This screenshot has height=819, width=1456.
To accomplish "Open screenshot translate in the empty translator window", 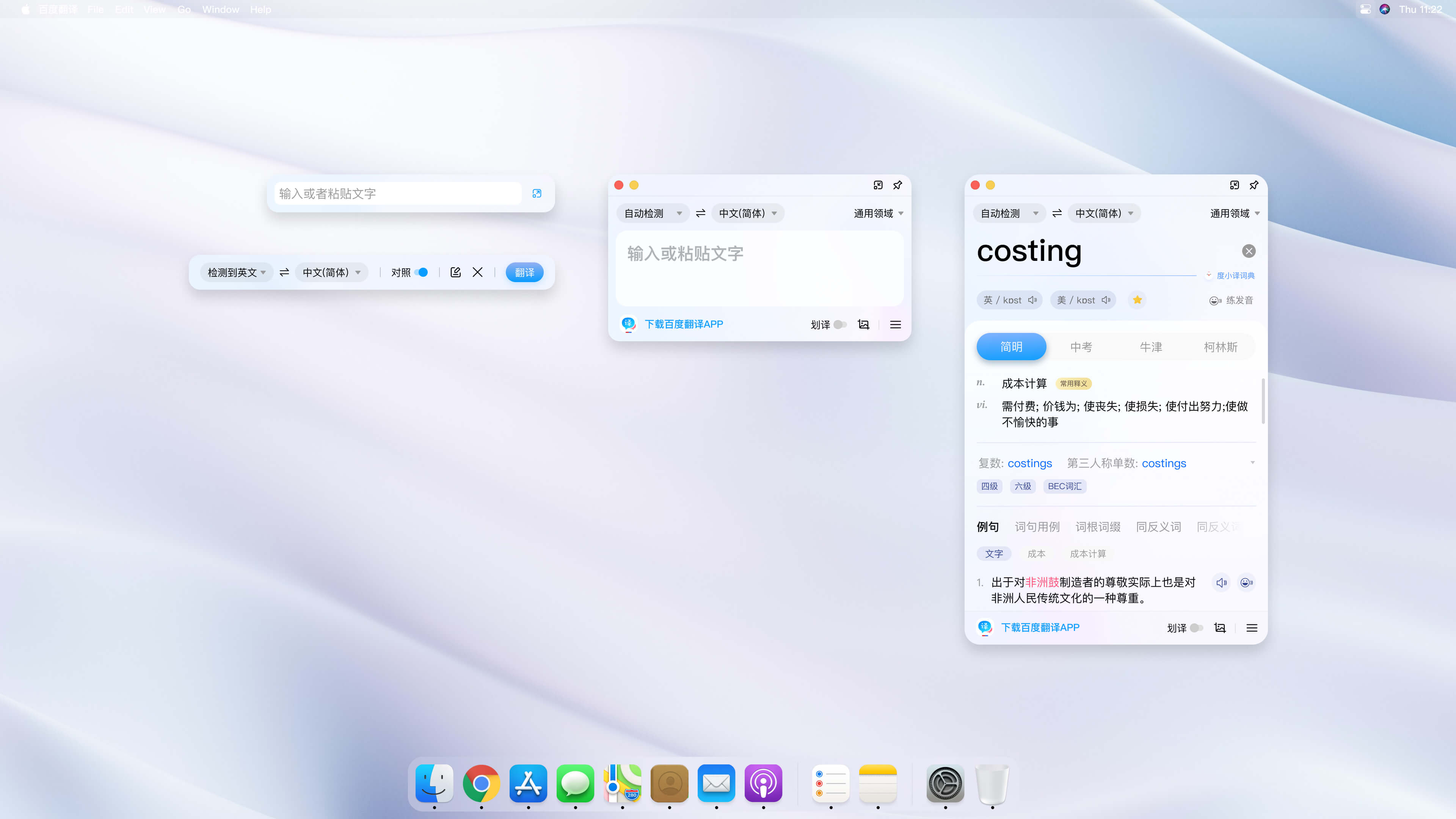I will (863, 325).
